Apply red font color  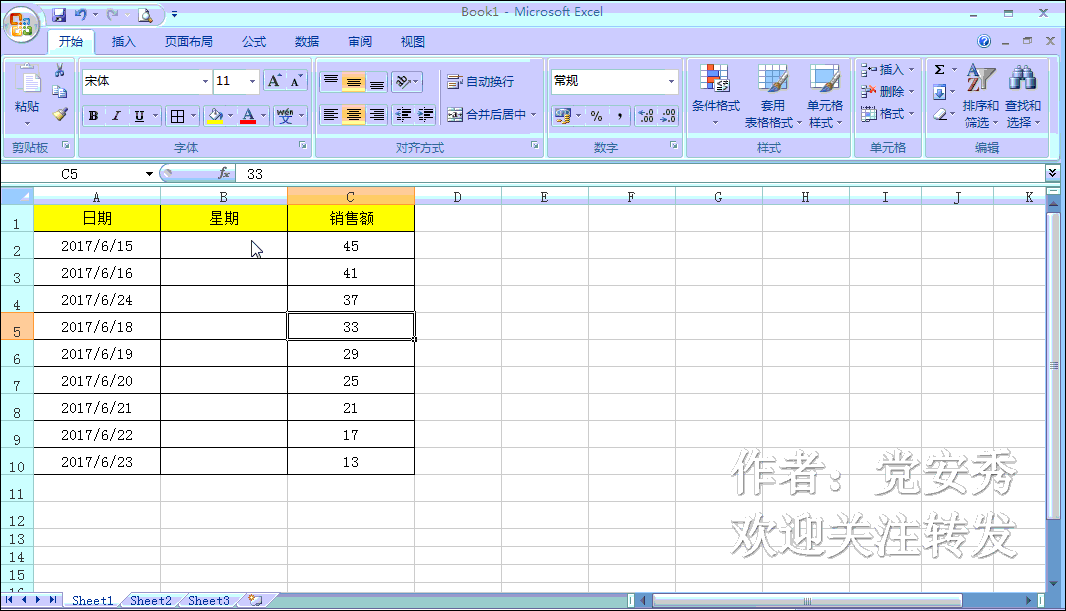248,116
